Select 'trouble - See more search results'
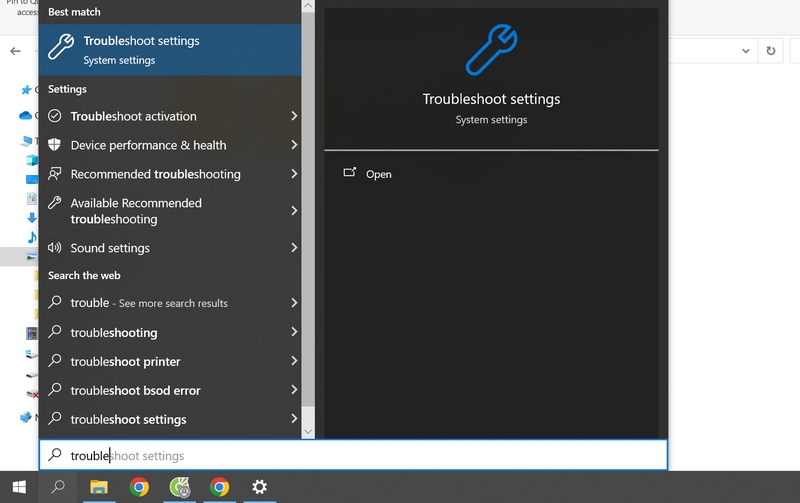The height and width of the screenshot is (503, 800). 170,303
